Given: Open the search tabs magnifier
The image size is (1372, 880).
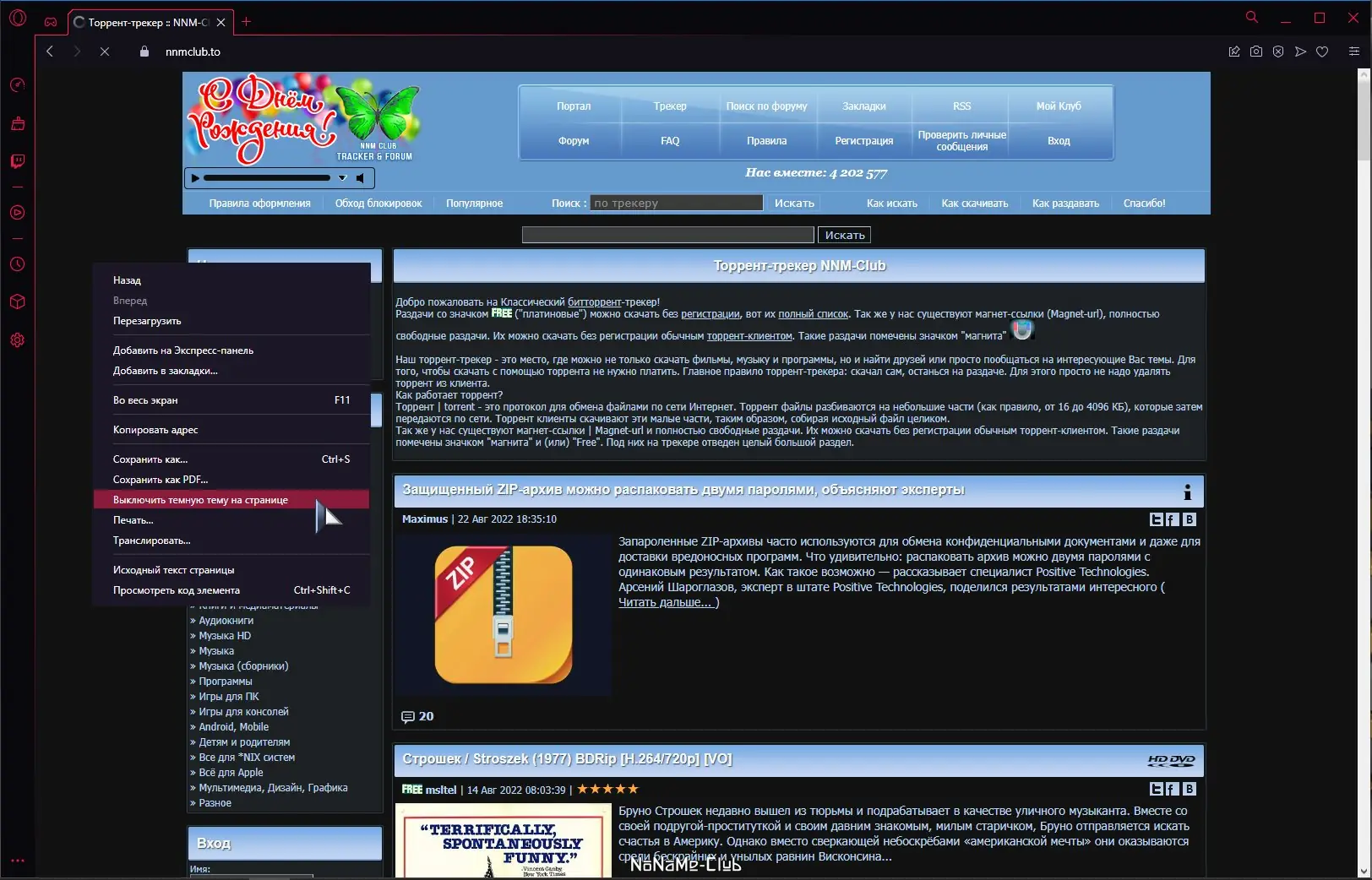Looking at the screenshot, I should click(1252, 17).
